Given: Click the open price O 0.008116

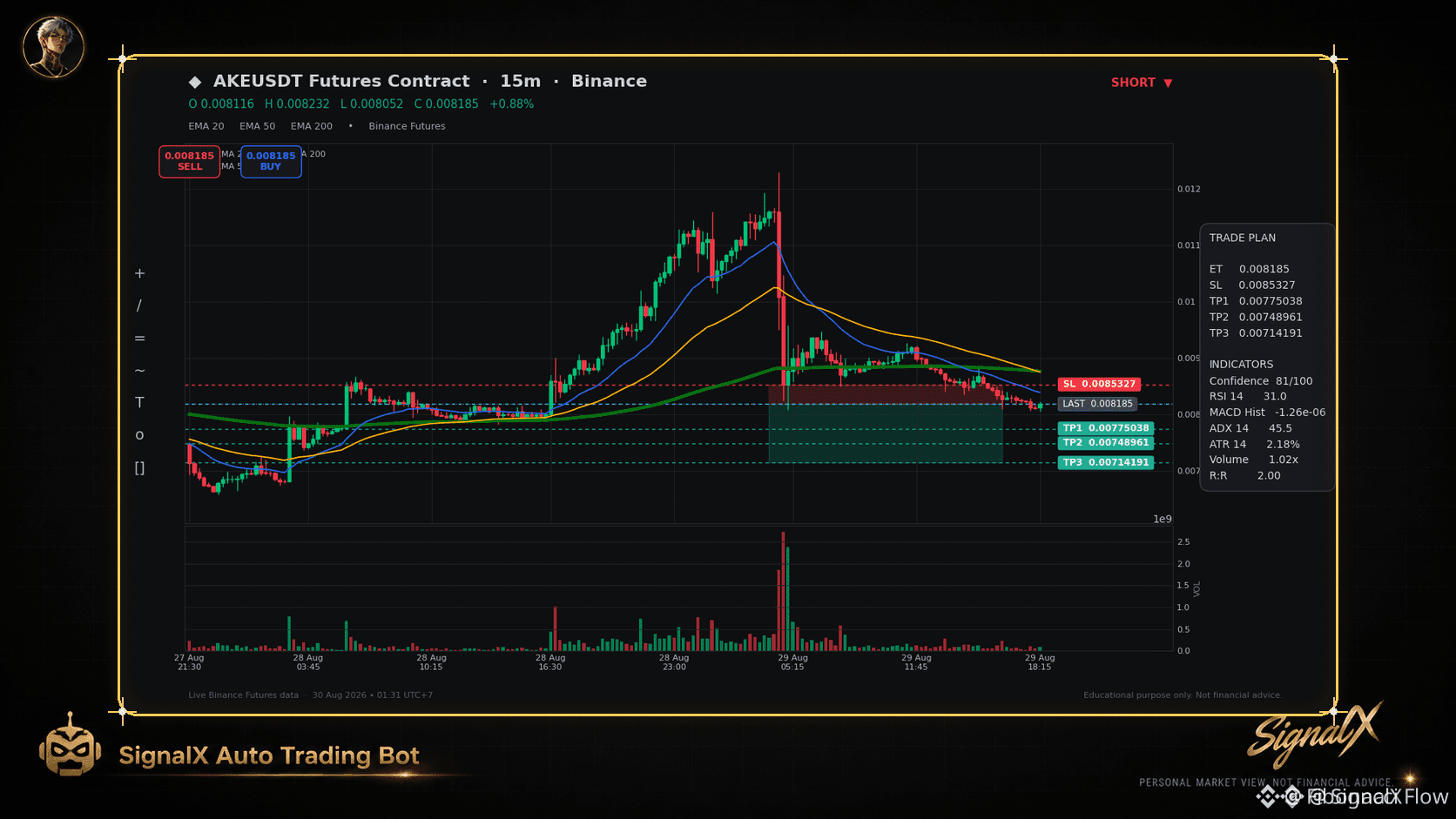Looking at the screenshot, I should pos(221,104).
